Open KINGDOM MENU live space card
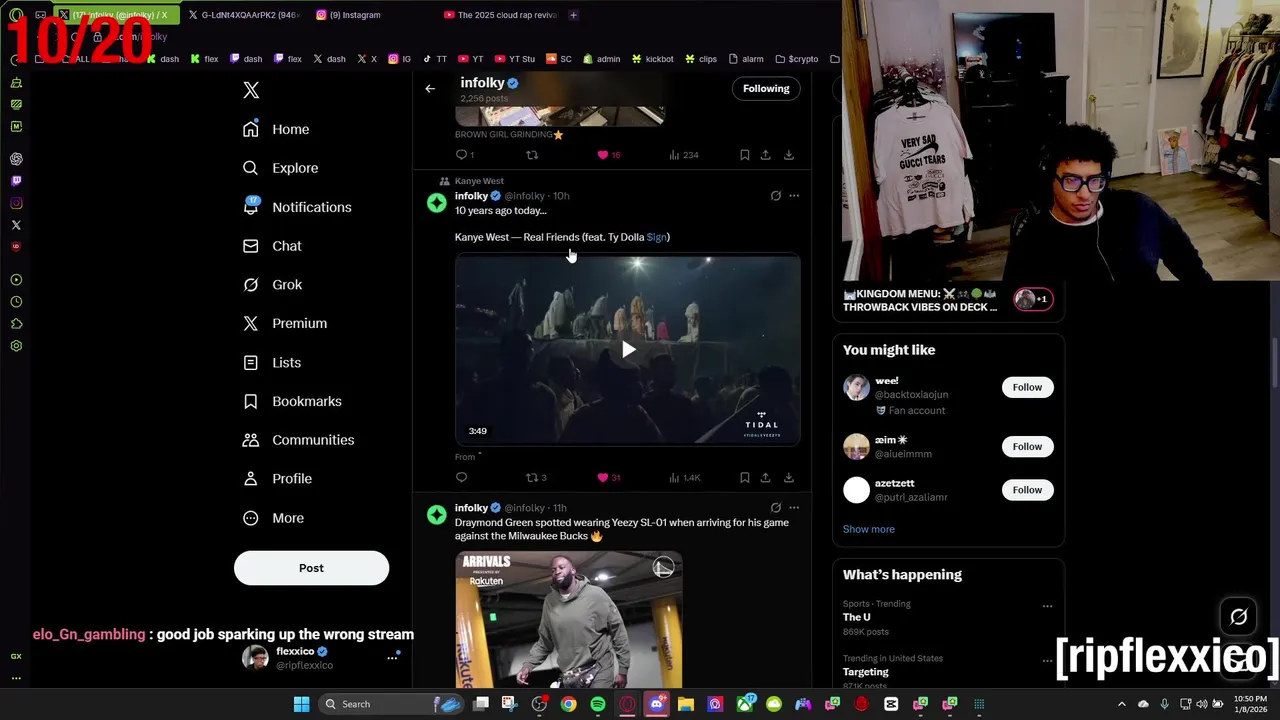 (x=948, y=300)
